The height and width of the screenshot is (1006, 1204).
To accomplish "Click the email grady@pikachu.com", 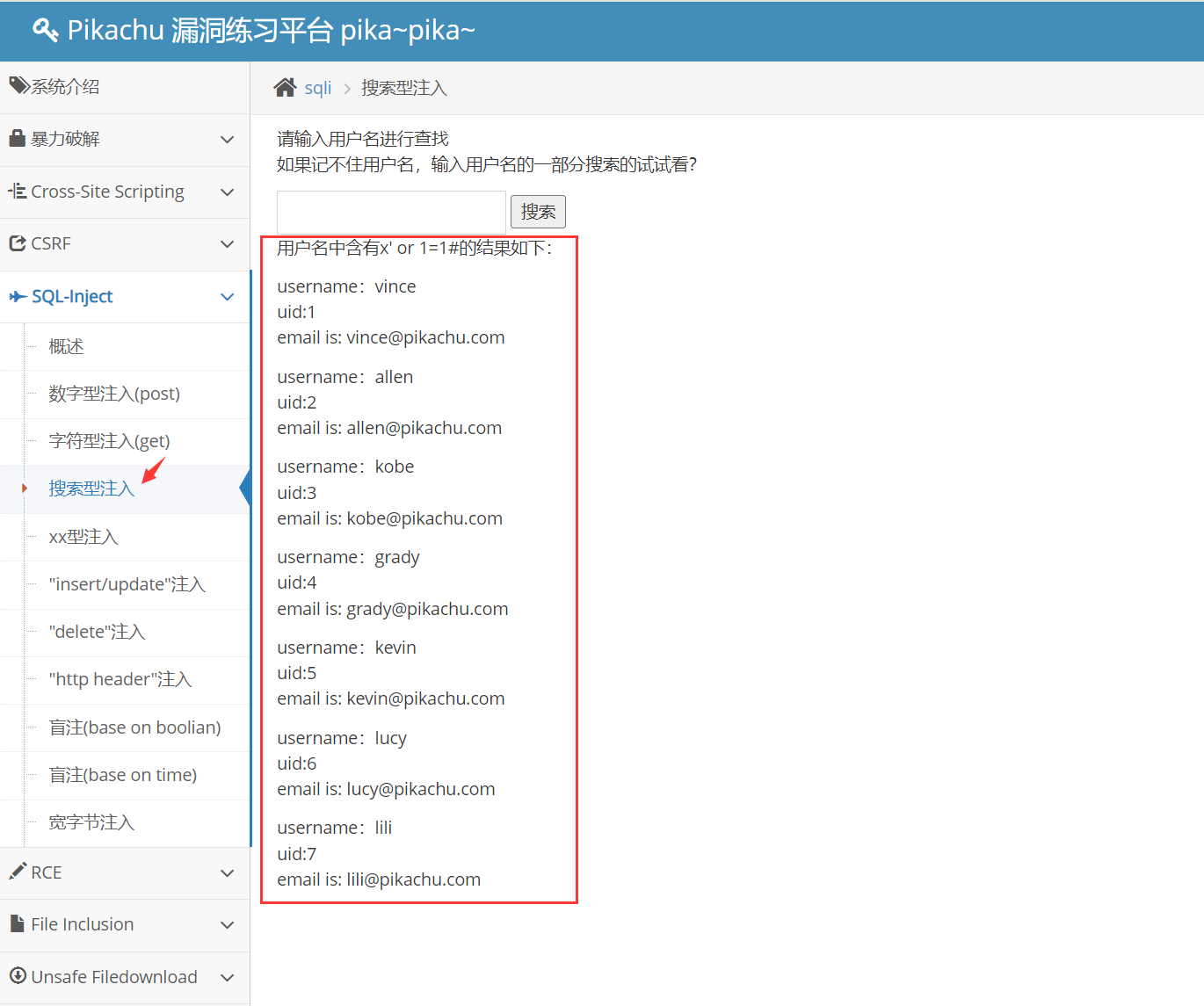I will [x=427, y=609].
